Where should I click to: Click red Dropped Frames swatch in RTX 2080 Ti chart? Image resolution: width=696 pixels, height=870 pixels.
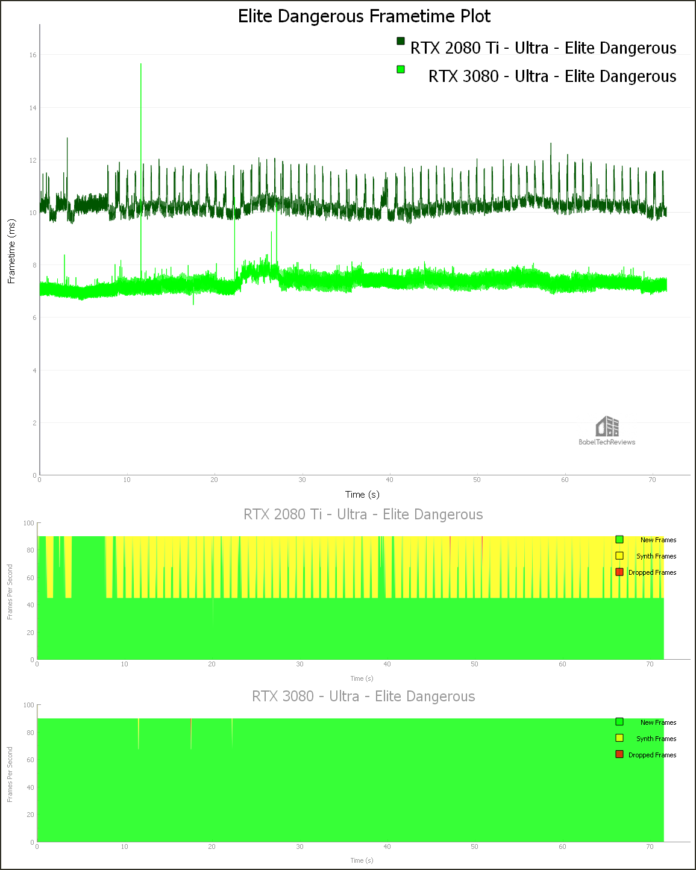pyautogui.click(x=619, y=572)
